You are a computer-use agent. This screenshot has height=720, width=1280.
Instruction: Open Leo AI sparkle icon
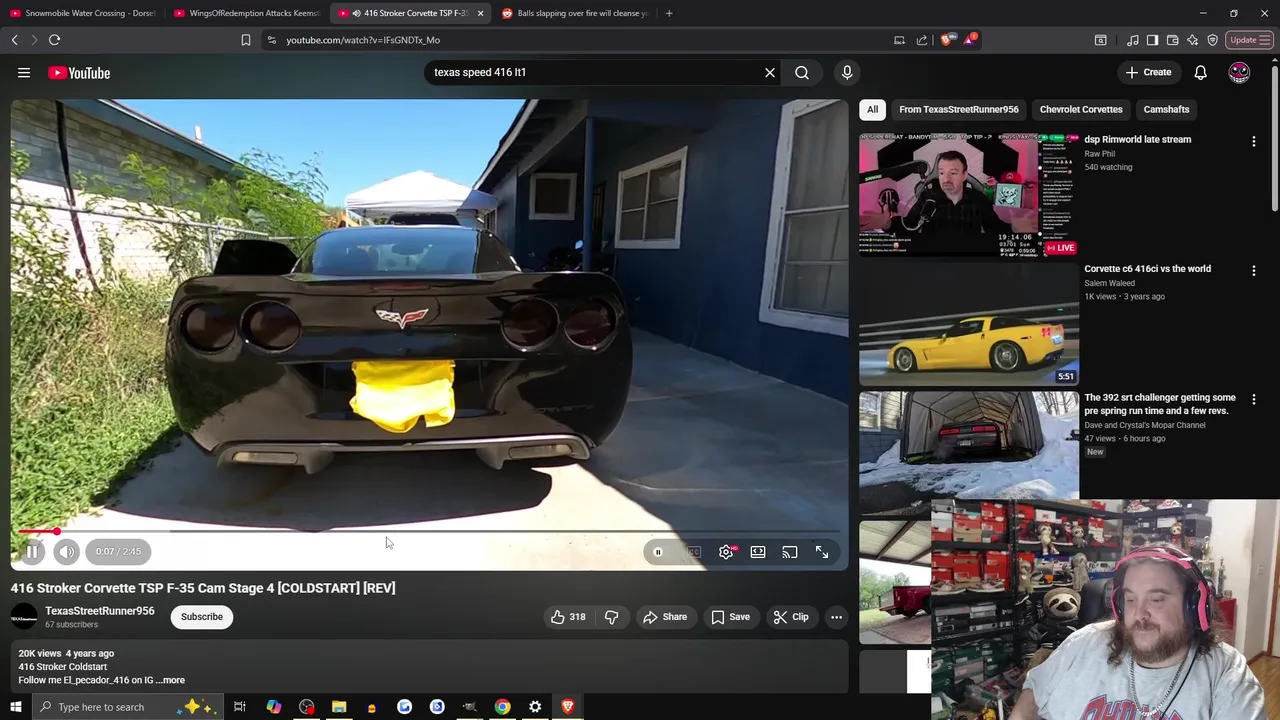click(1192, 40)
